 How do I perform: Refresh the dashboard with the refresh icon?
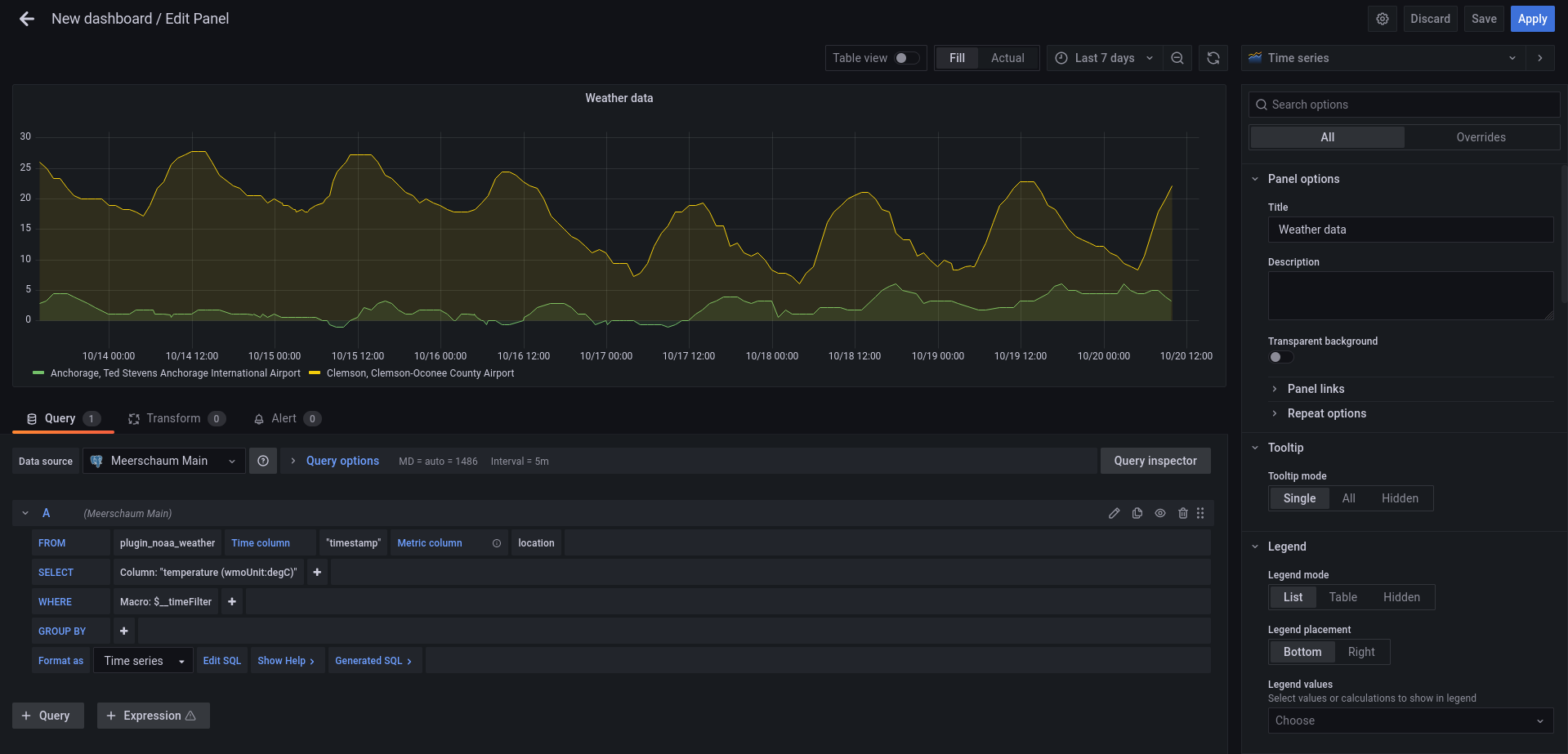click(x=1213, y=58)
